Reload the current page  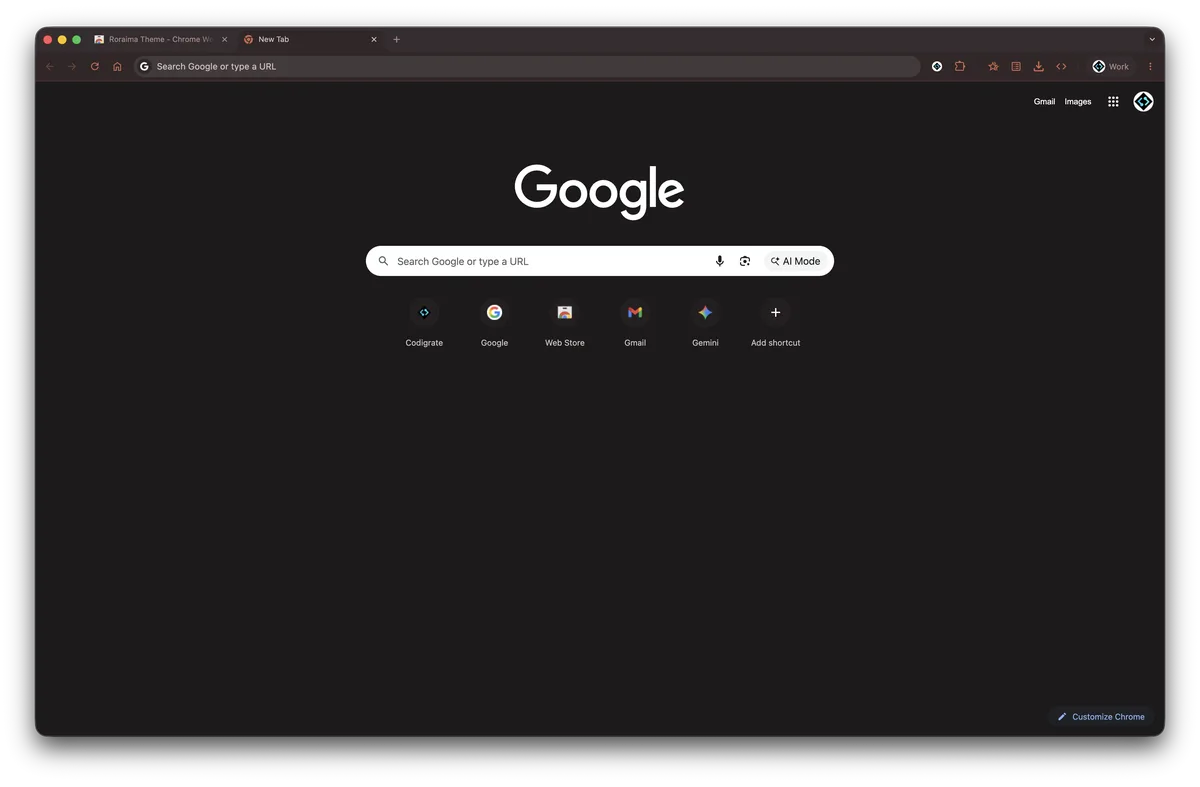point(95,67)
